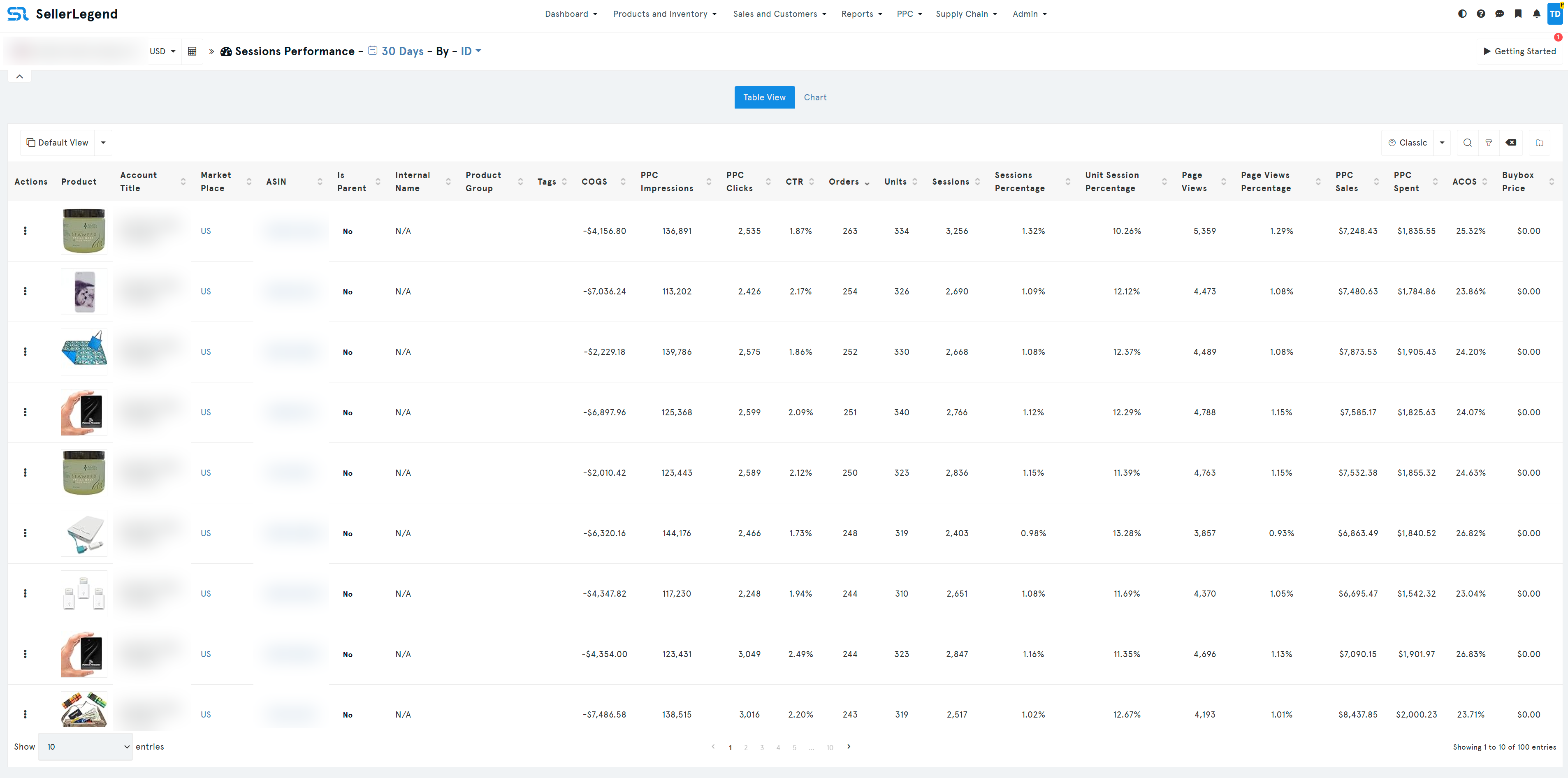Click the export download folder icon
The width and height of the screenshot is (1568, 778).
(x=1539, y=142)
